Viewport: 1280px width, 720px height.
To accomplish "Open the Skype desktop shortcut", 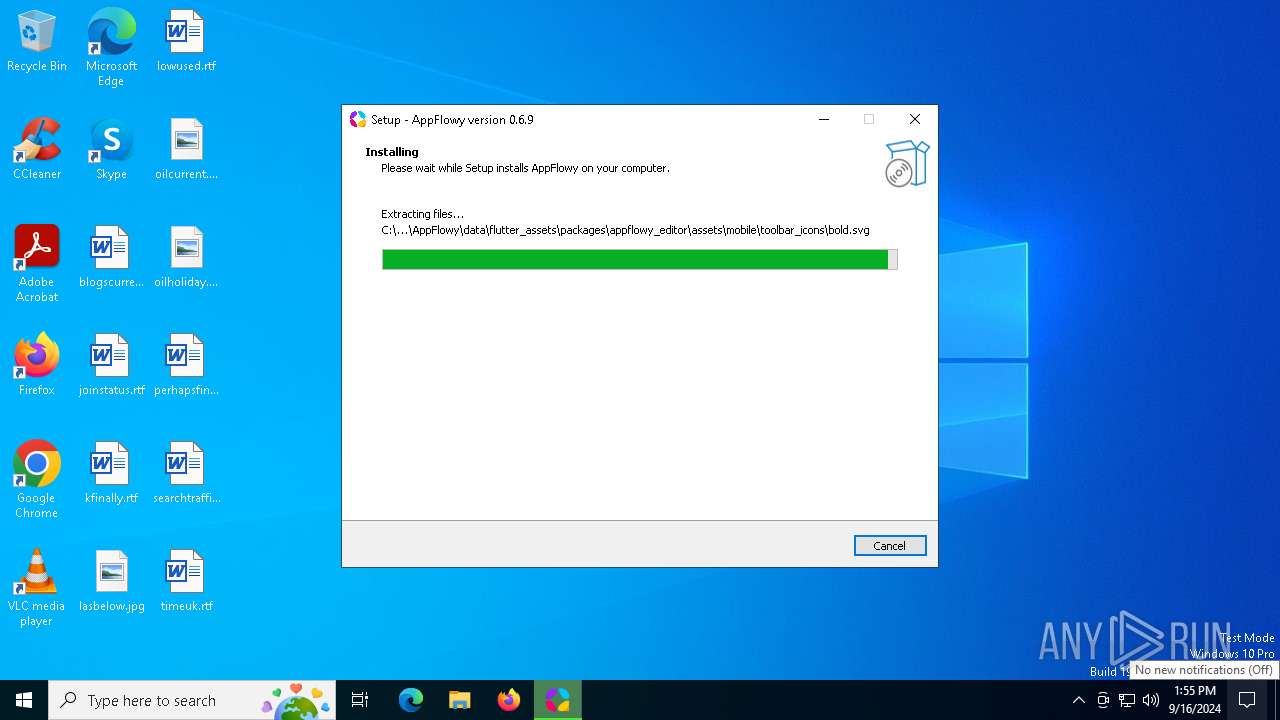I will click(111, 150).
